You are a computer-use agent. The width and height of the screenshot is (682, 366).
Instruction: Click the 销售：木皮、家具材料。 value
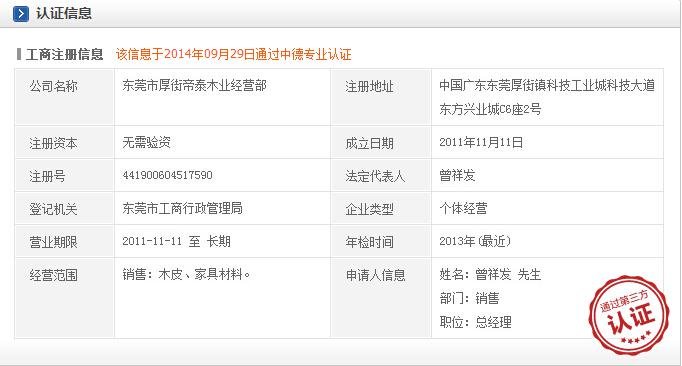point(186,274)
